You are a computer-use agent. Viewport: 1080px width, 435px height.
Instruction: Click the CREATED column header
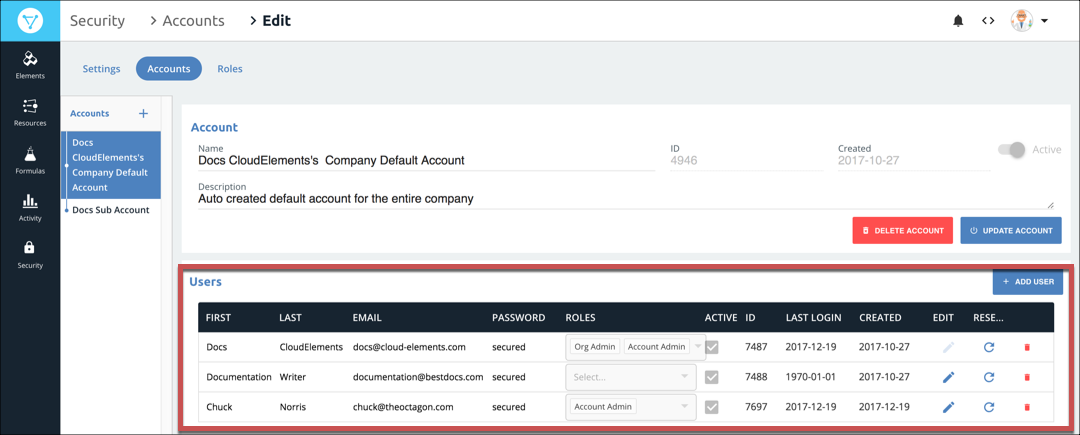coord(880,317)
